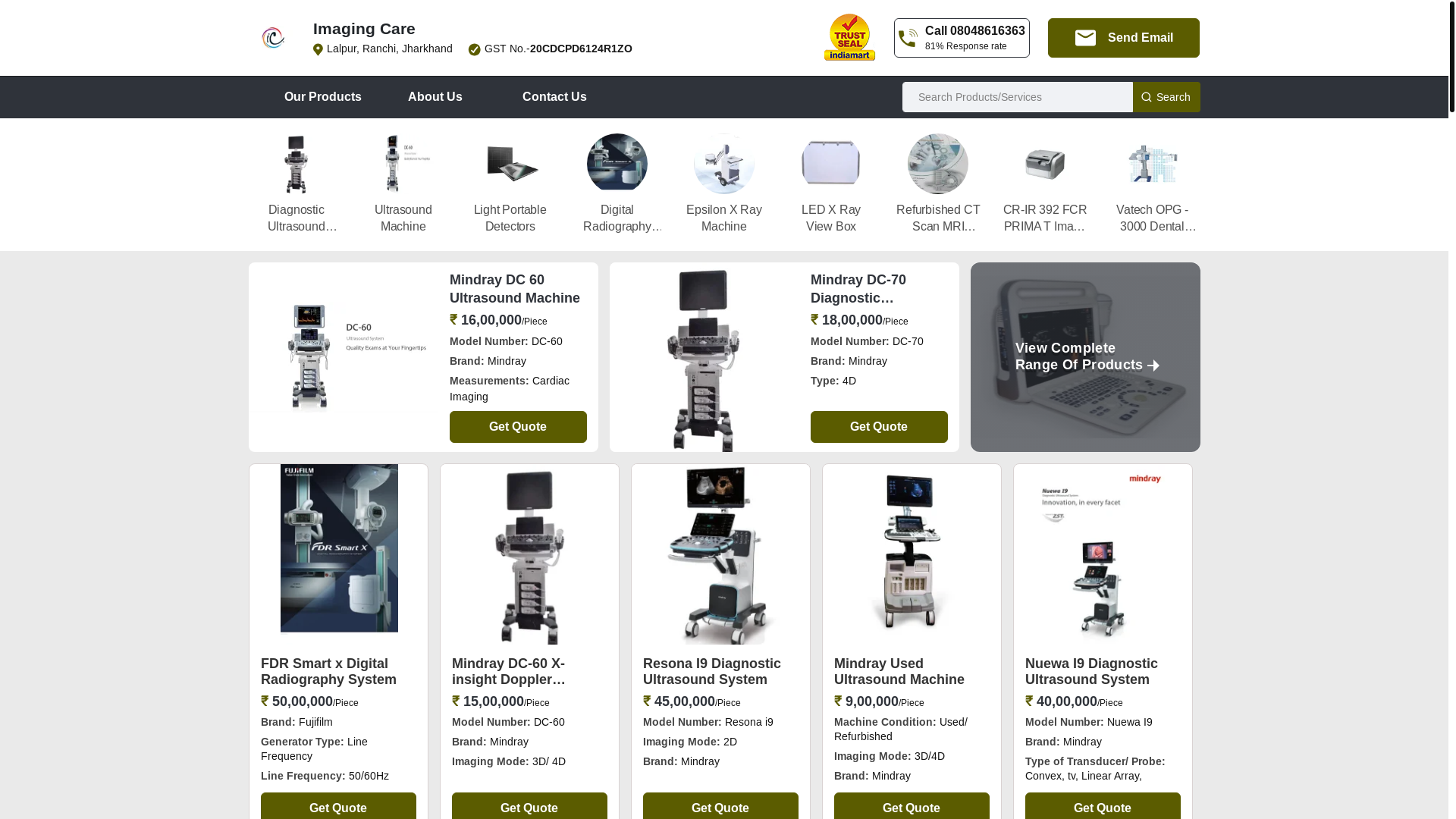Get Quote for FDR Smart x Radiography
The height and width of the screenshot is (819, 1456).
coord(338,806)
